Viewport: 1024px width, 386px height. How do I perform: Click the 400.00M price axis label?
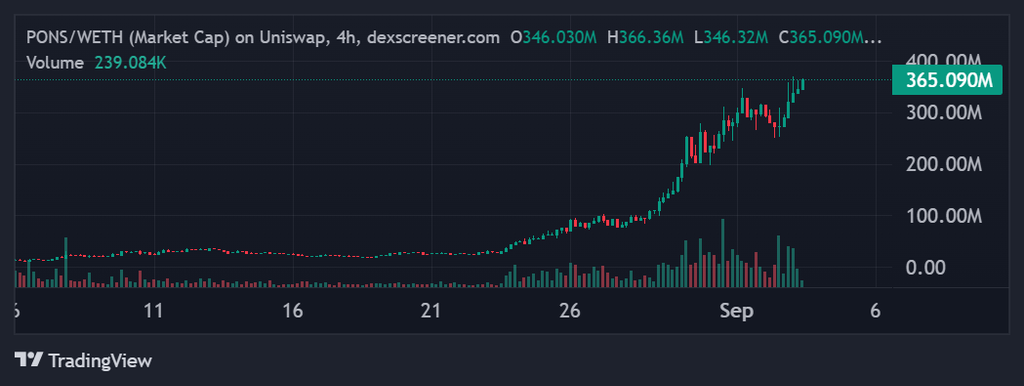[x=944, y=60]
